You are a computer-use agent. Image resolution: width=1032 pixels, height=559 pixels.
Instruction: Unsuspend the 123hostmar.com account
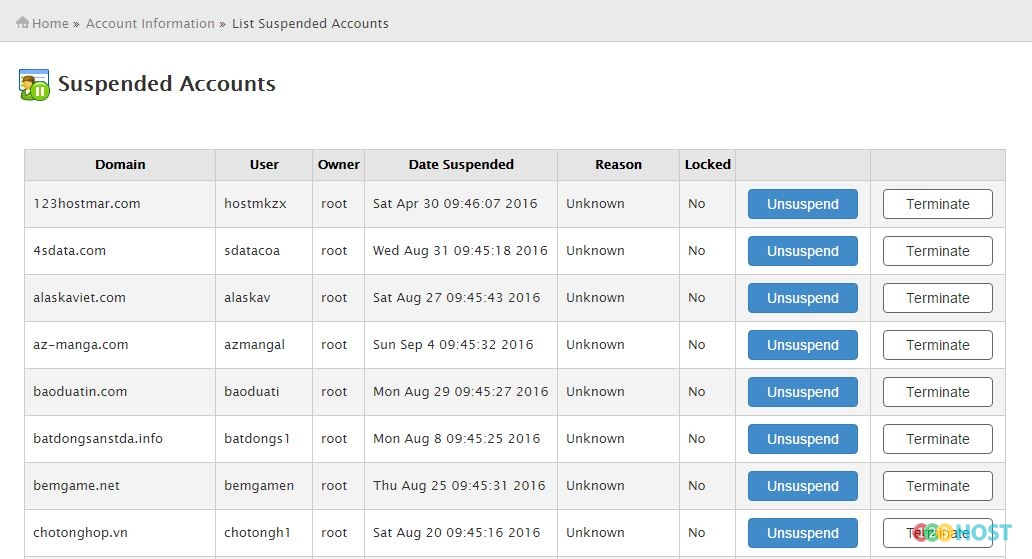pos(802,204)
